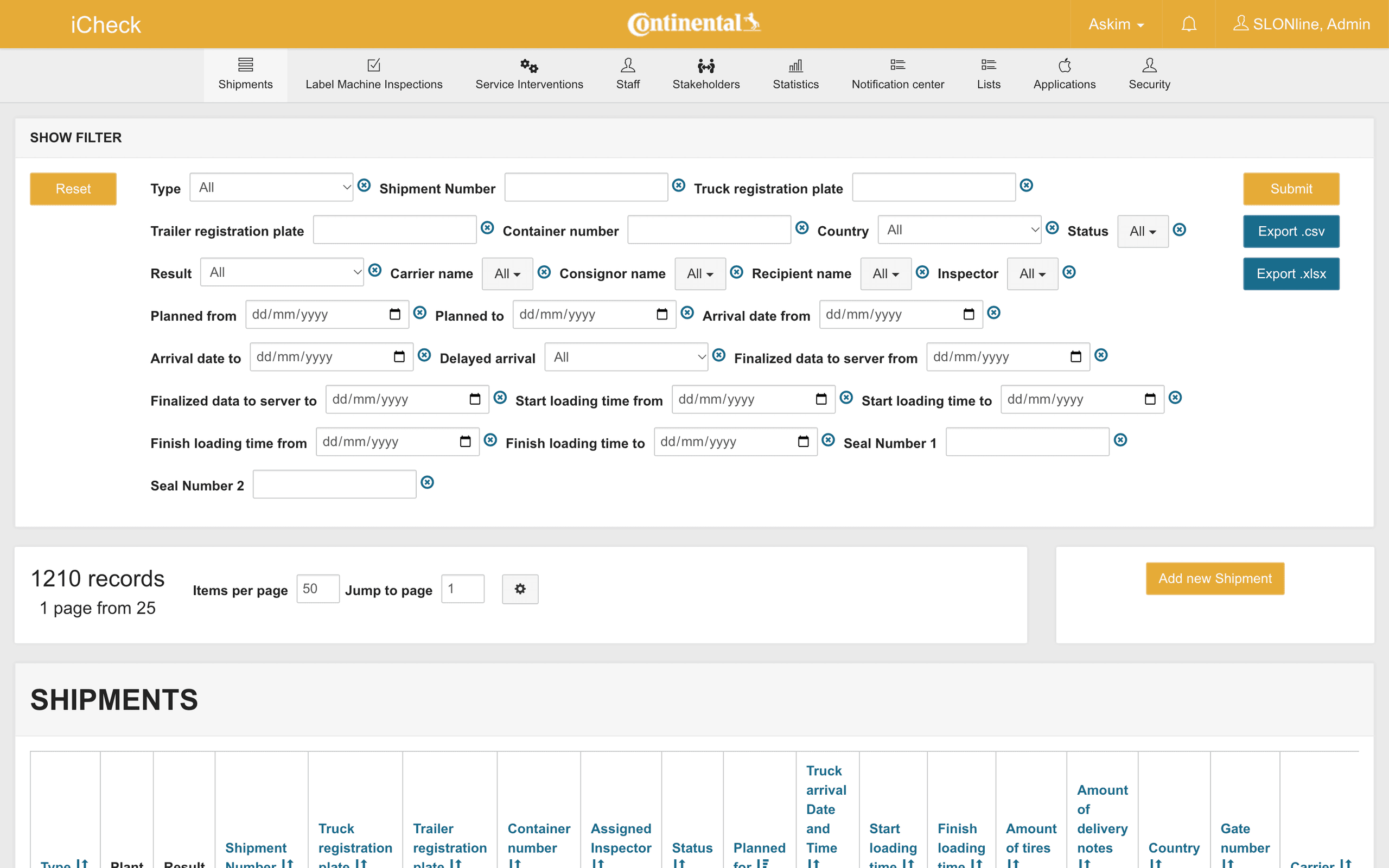Clear the Inspector filter x icon
1389x868 pixels.
click(x=1069, y=272)
